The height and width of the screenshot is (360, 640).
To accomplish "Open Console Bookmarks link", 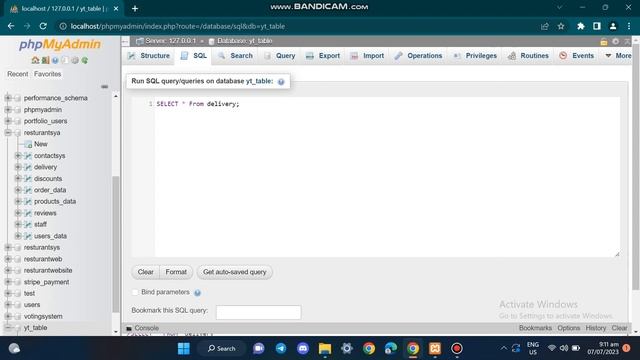I will (x=535, y=328).
